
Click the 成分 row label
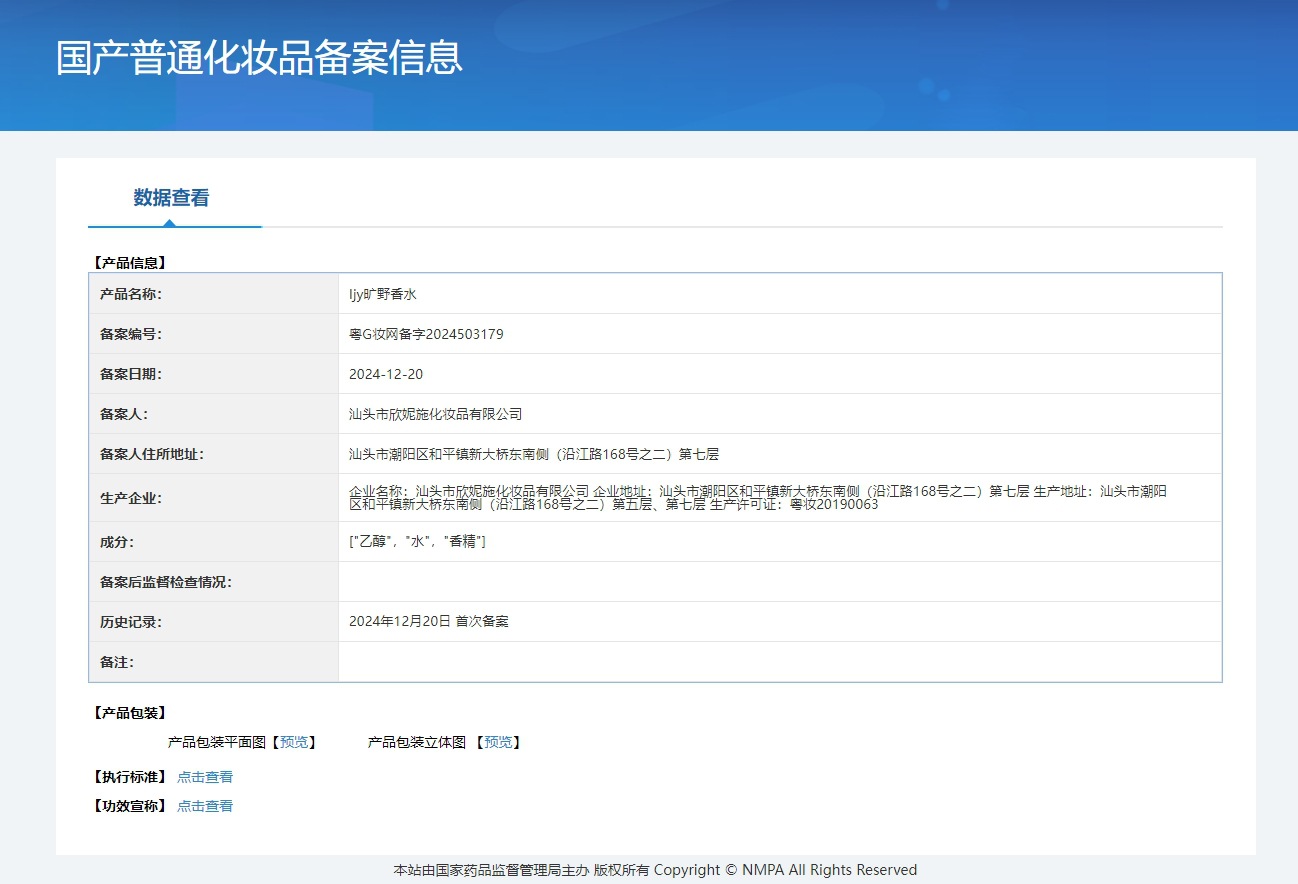coord(117,542)
